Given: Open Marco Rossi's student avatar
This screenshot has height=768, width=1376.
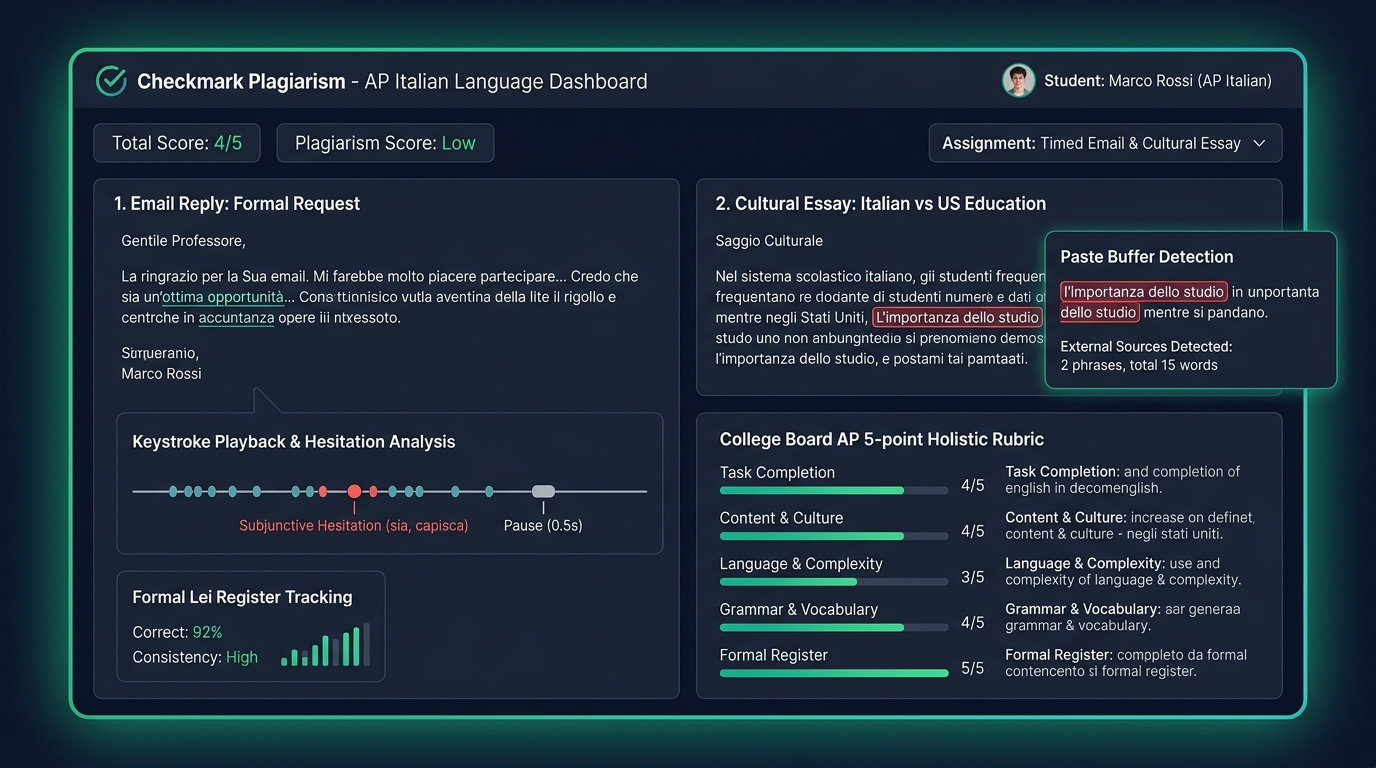Looking at the screenshot, I should 1018,81.
